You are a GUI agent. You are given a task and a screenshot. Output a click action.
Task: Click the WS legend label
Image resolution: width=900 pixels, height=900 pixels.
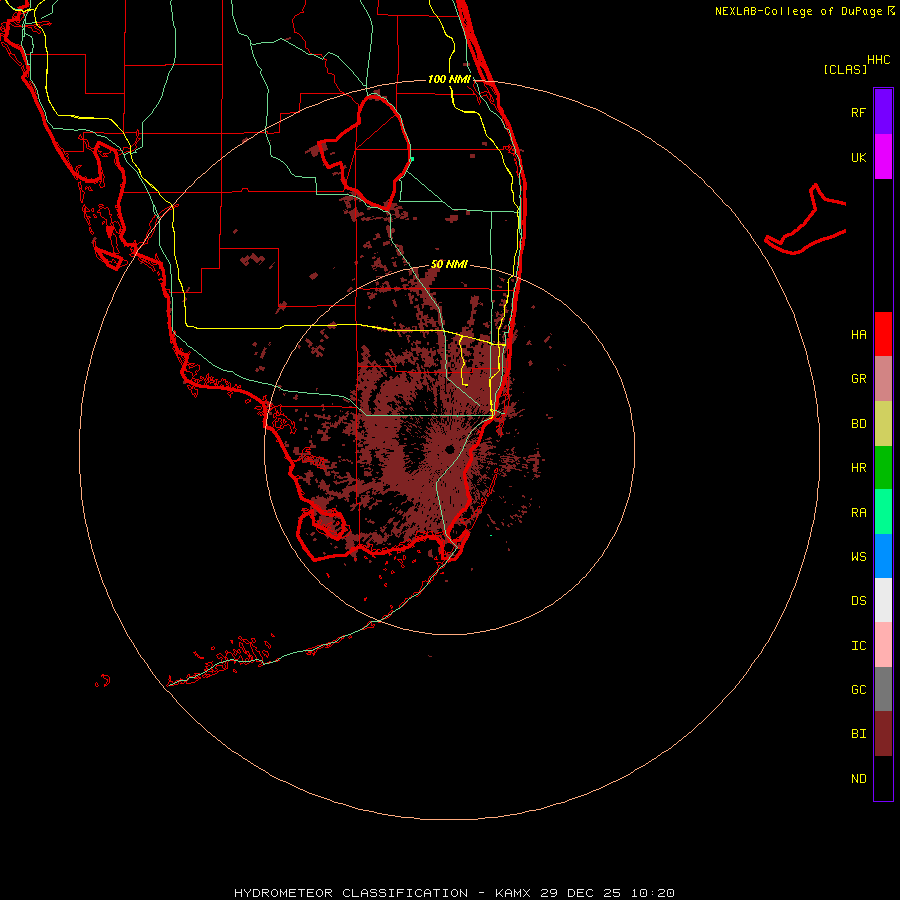point(858,556)
